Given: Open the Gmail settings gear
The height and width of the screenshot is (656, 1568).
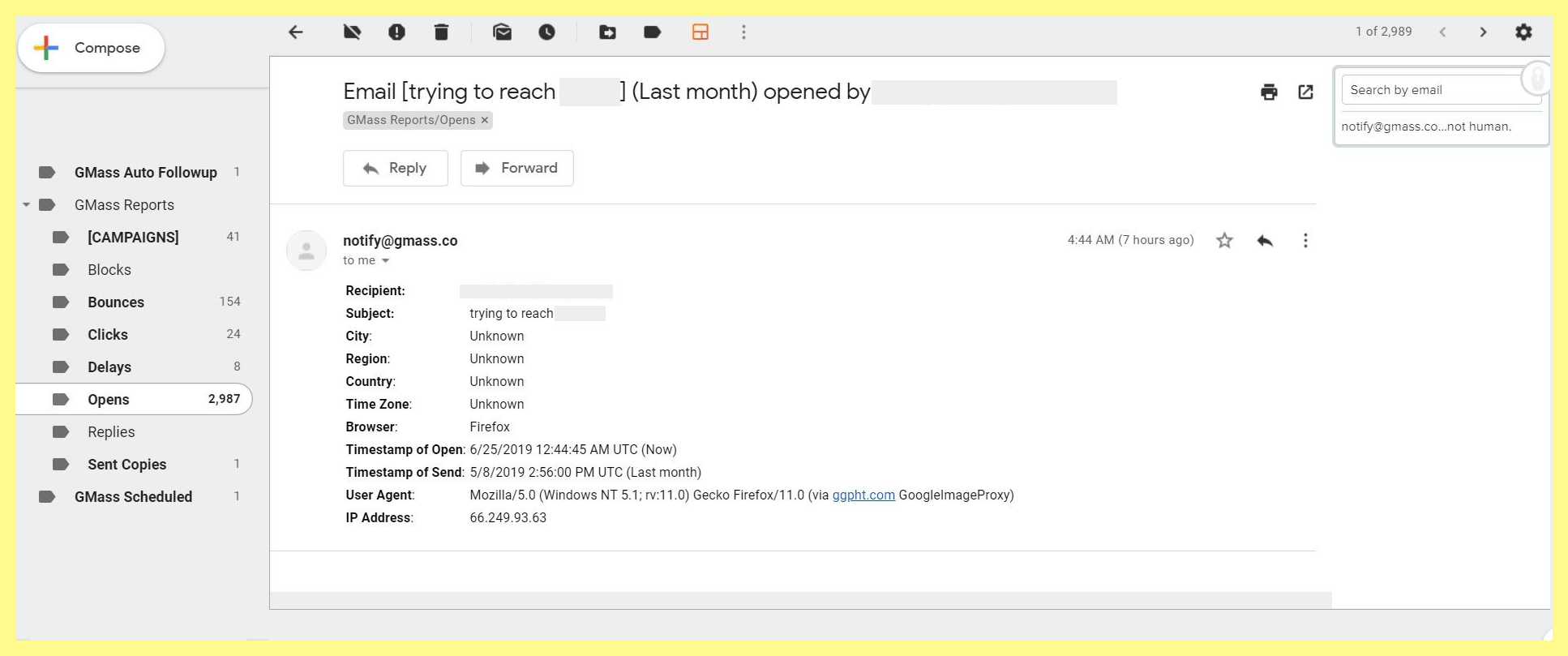Looking at the screenshot, I should pyautogui.click(x=1523, y=32).
